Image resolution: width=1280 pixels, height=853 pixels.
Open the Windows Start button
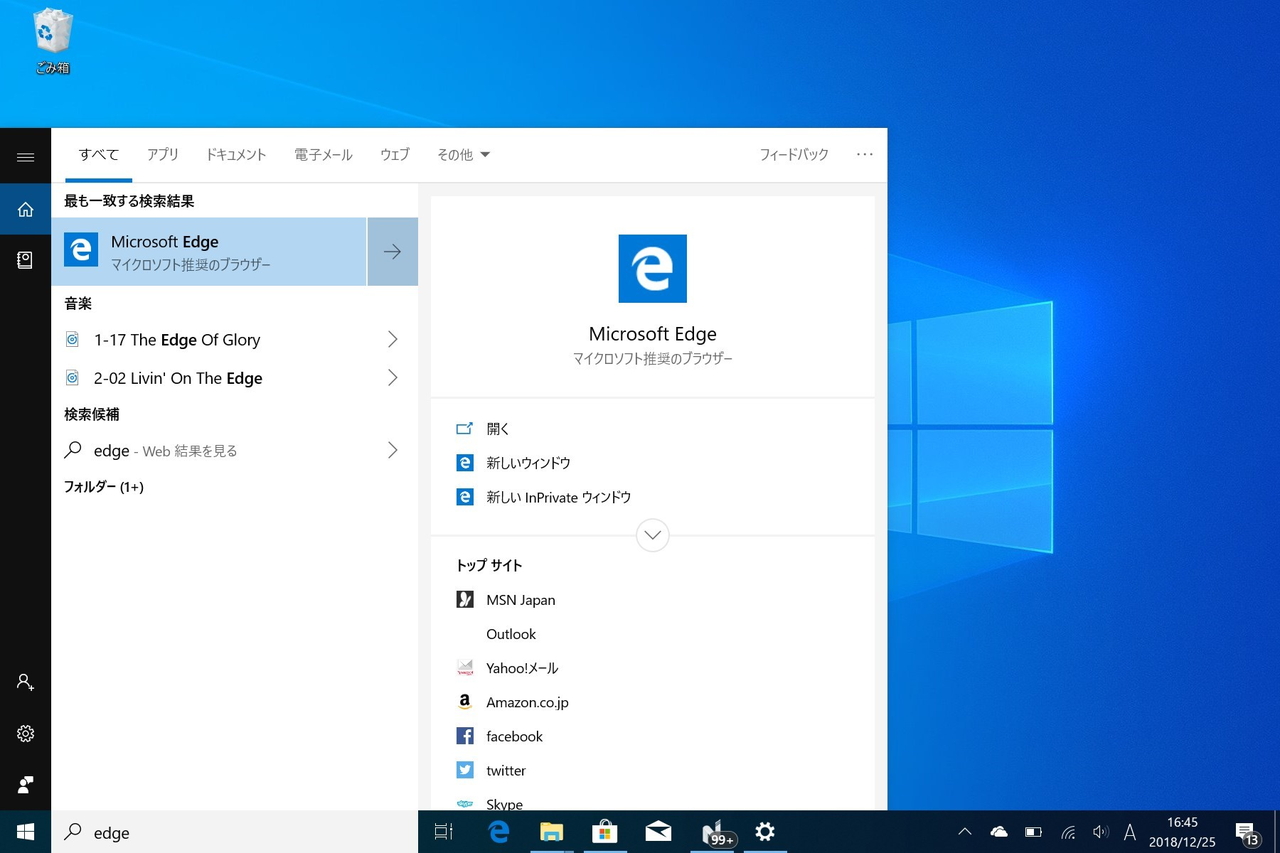[26, 832]
